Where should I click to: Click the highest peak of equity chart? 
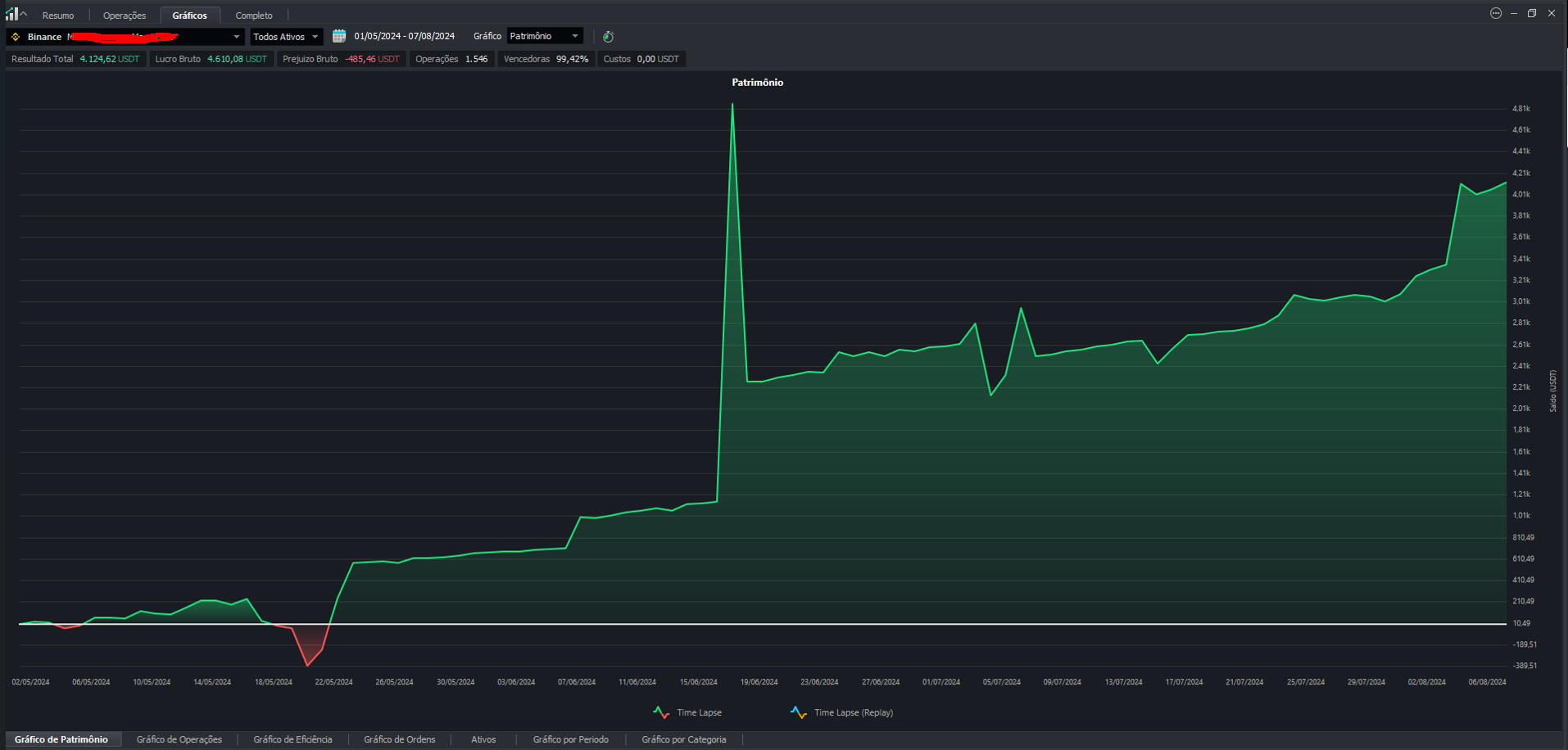pyautogui.click(x=732, y=105)
